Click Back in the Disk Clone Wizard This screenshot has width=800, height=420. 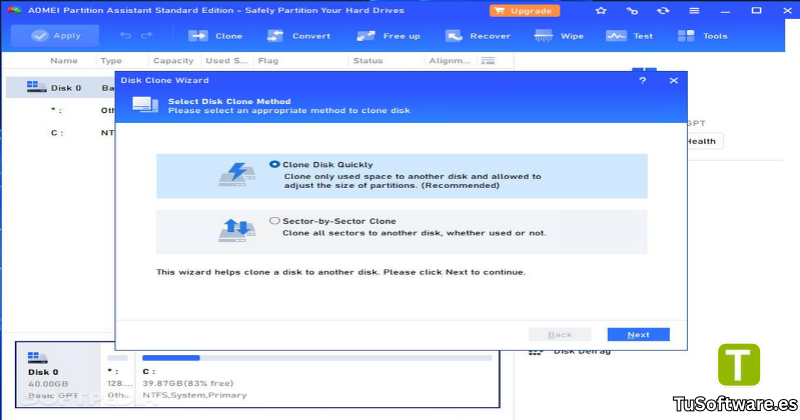click(560, 334)
